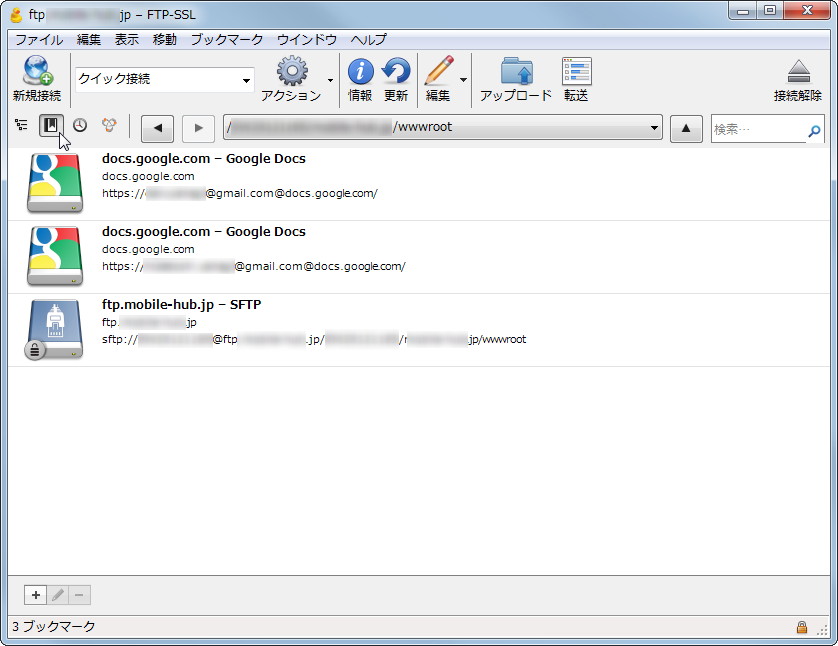This screenshot has width=838, height=646.
Task: Click the lock icon in status bar
Action: [802, 627]
